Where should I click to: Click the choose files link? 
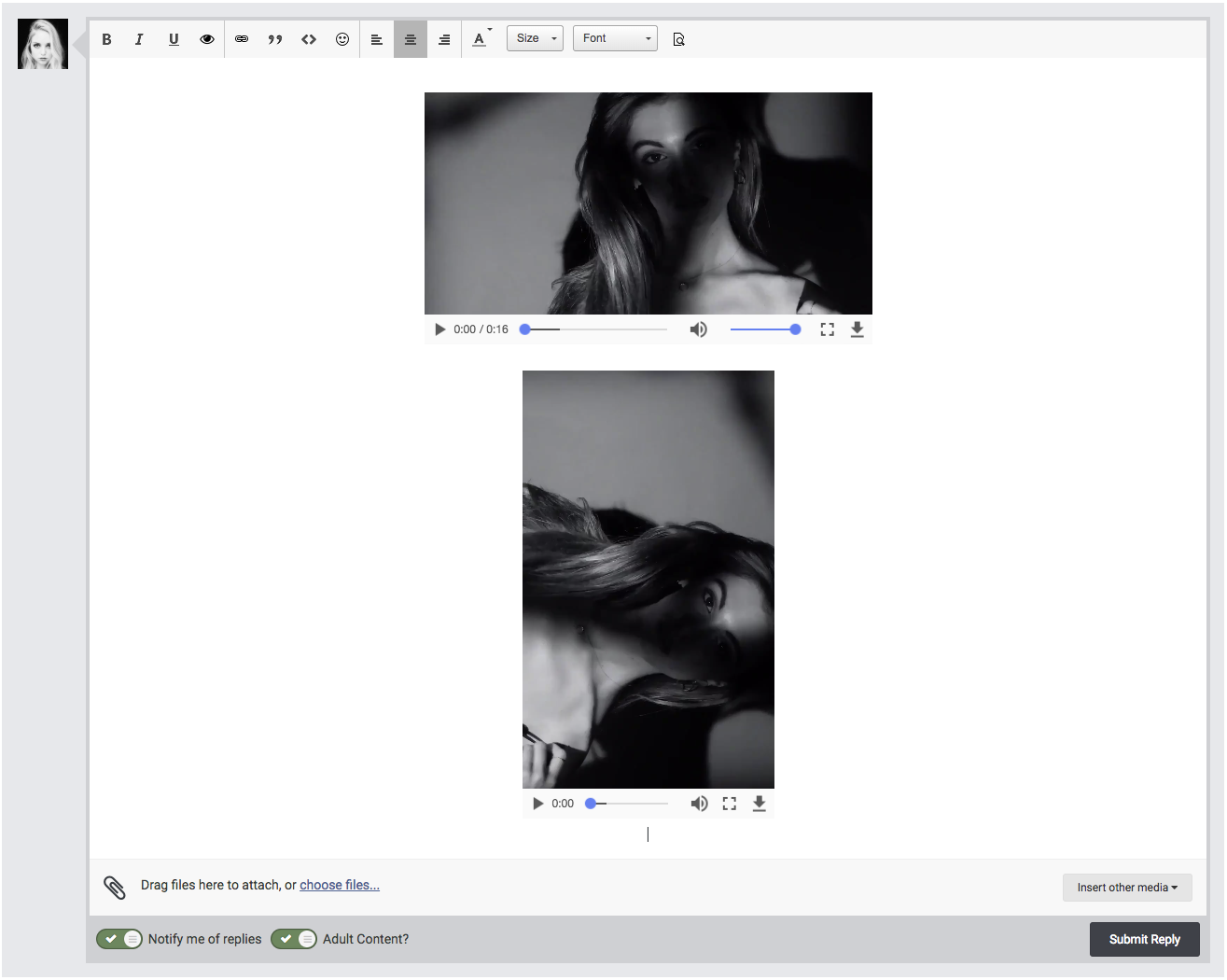pos(340,885)
